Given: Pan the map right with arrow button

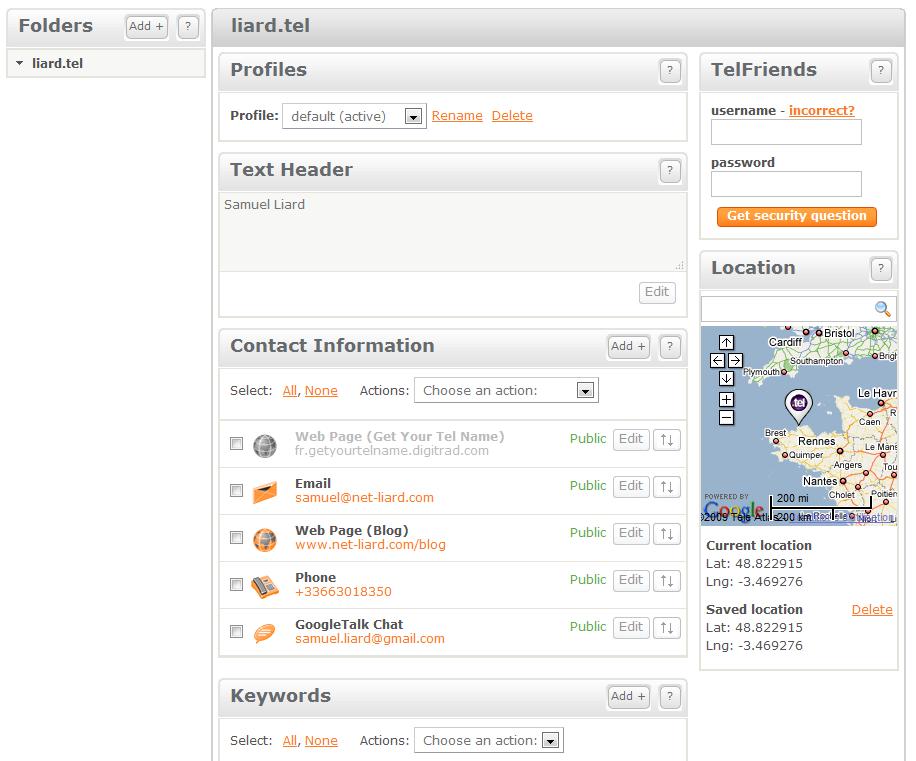Looking at the screenshot, I should [x=735, y=360].
